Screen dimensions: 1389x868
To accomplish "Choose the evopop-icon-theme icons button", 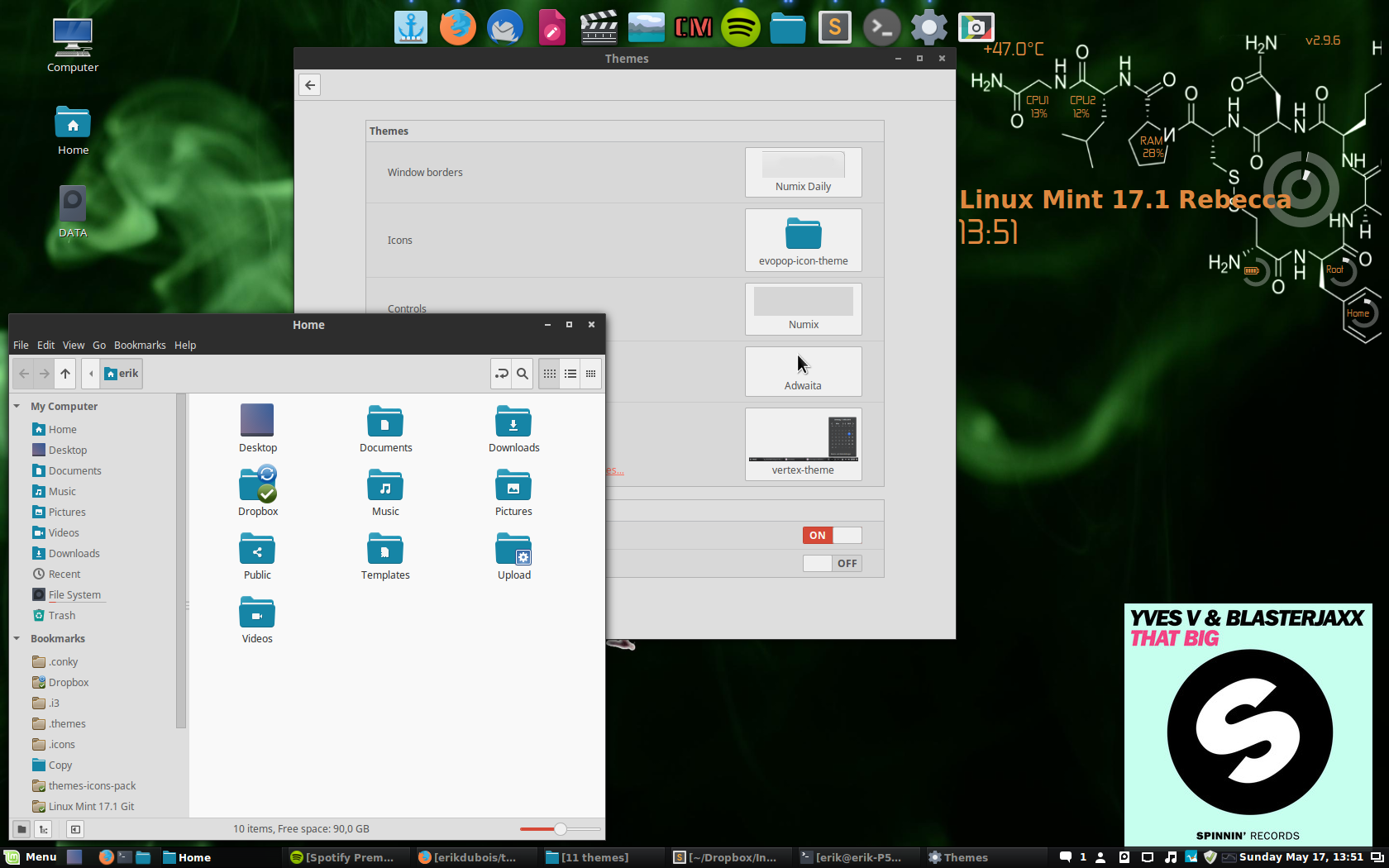I will click(804, 240).
